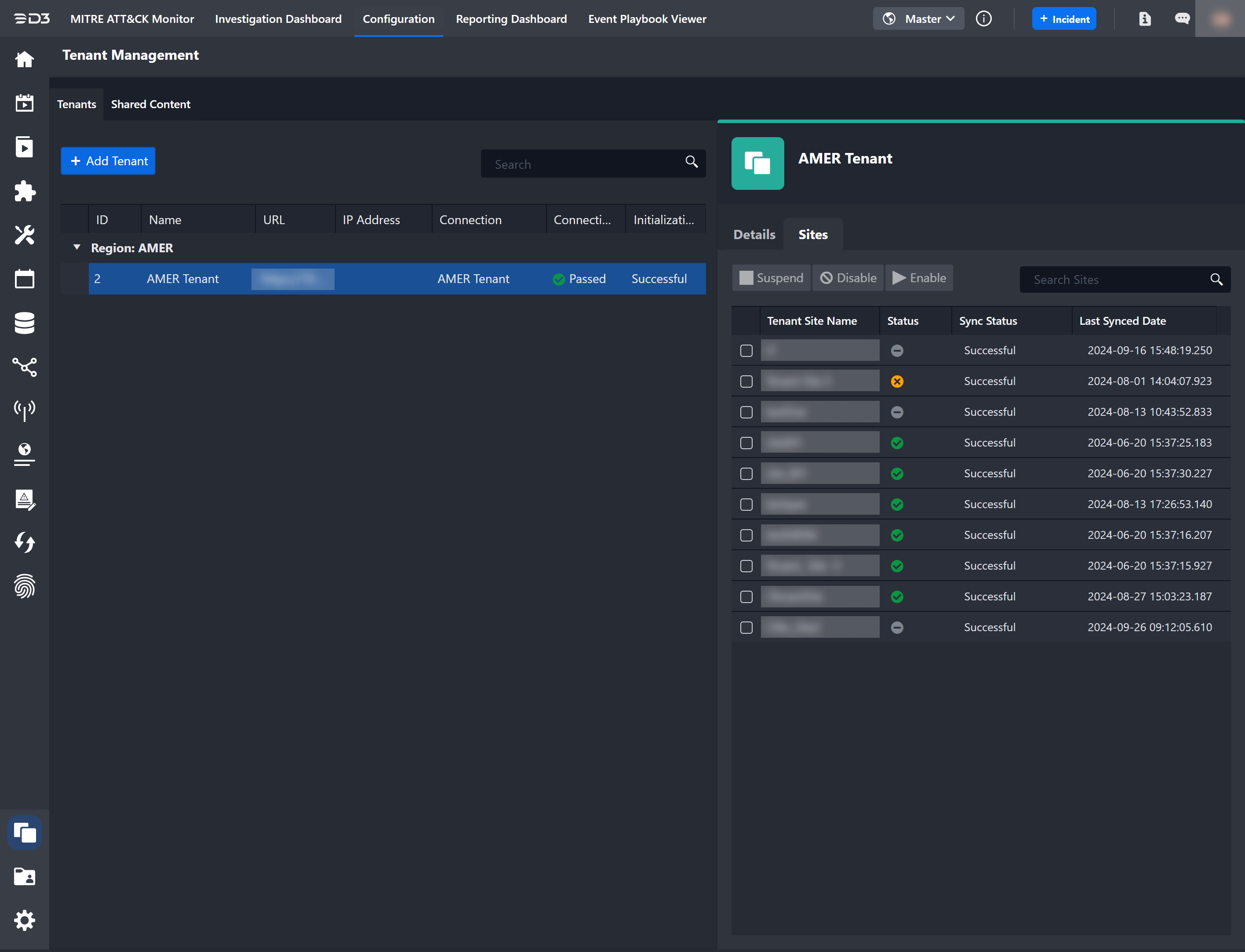
Task: Click the info circle icon in header
Action: [984, 19]
